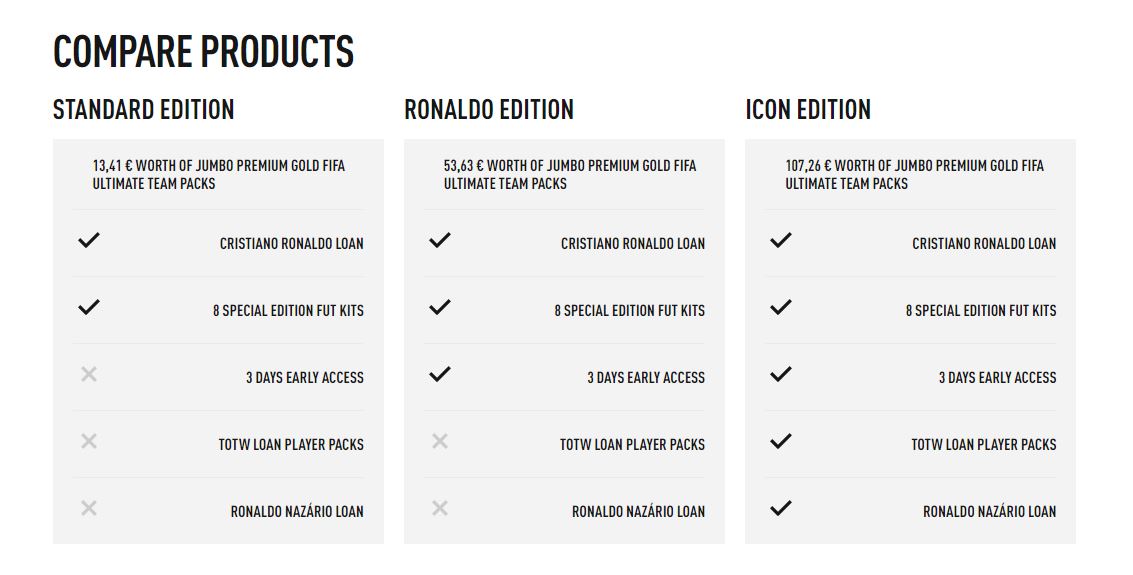The width and height of the screenshot is (1133, 575).
Task: Click Icon Edition TOTW Loan Player Packs checkmark
Action: [x=781, y=442]
